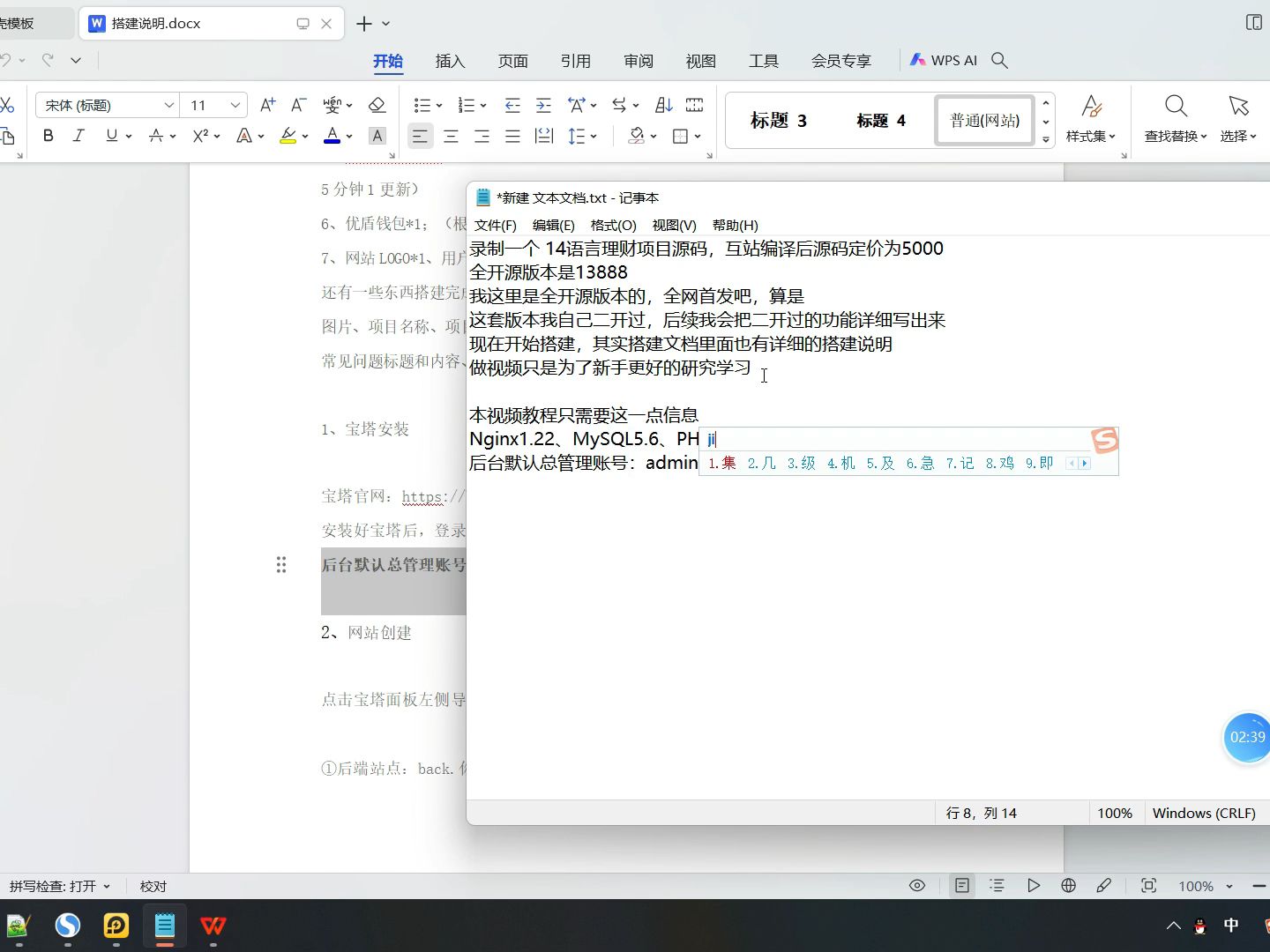The width and height of the screenshot is (1270, 952).
Task: Insert numbered list
Action: (x=467, y=105)
